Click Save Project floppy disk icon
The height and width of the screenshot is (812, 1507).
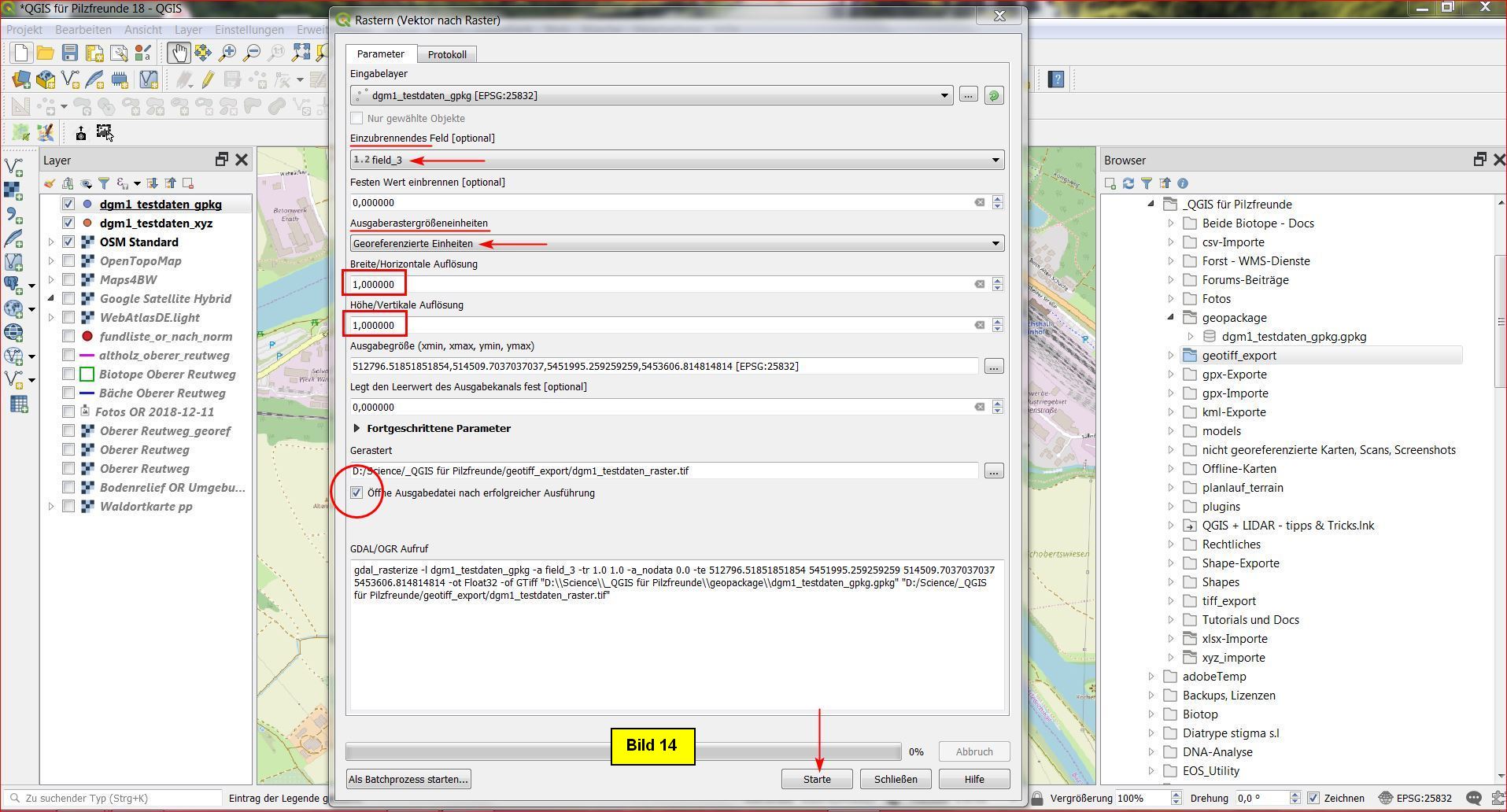[x=70, y=53]
